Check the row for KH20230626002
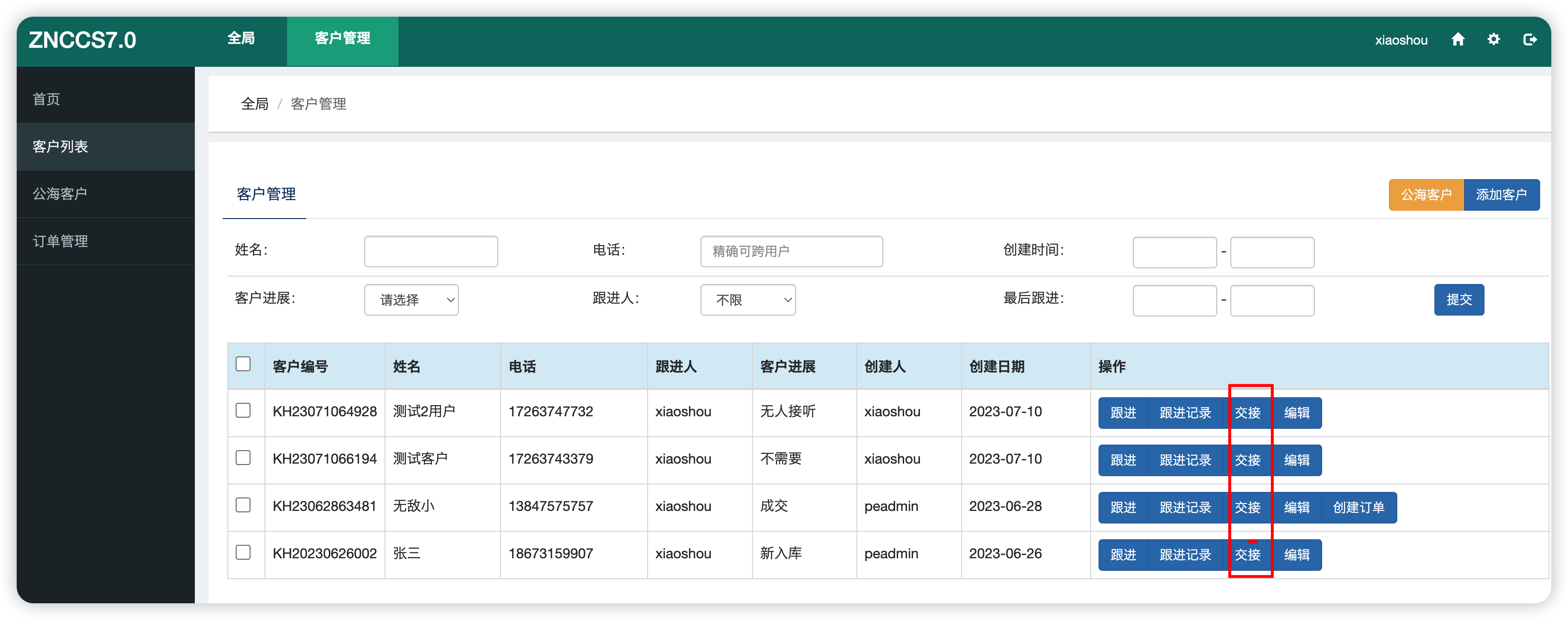 [243, 552]
